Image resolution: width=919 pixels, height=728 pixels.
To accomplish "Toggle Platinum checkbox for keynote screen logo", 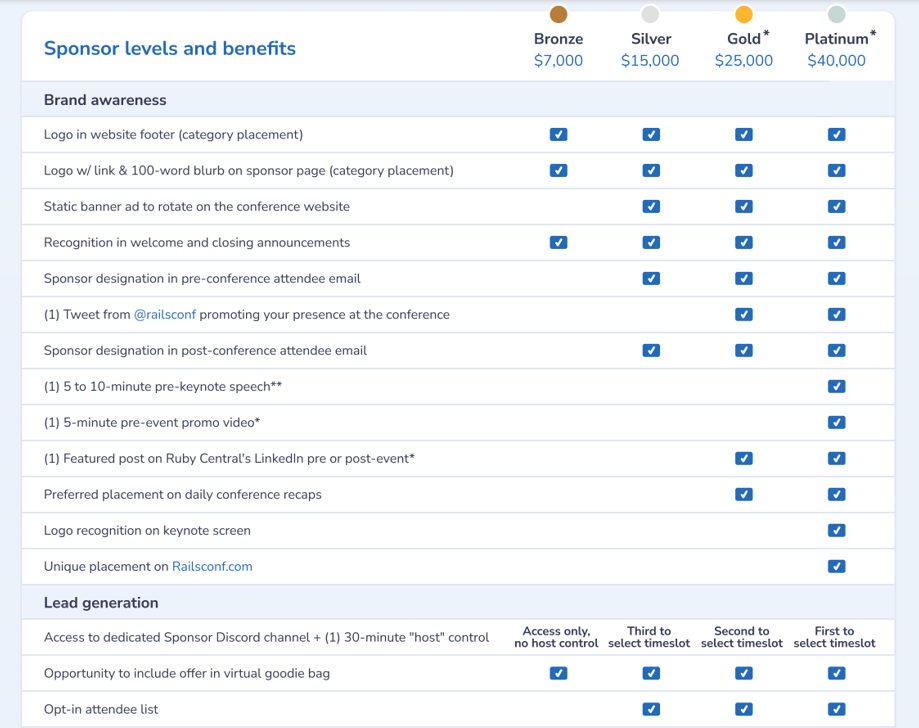I will 836,530.
